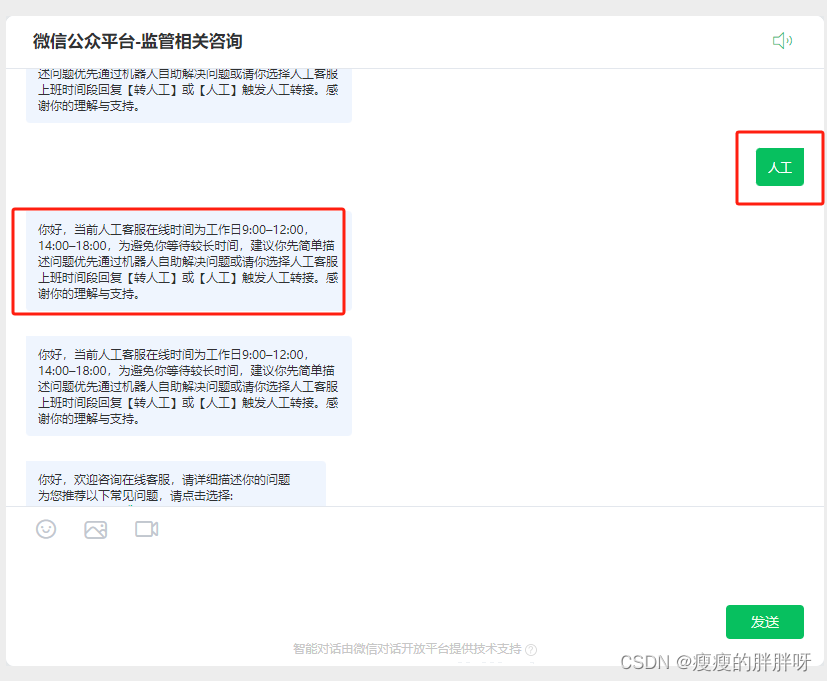The image size is (827, 681).
Task: Attach an image using picture icon
Action: [x=95, y=530]
